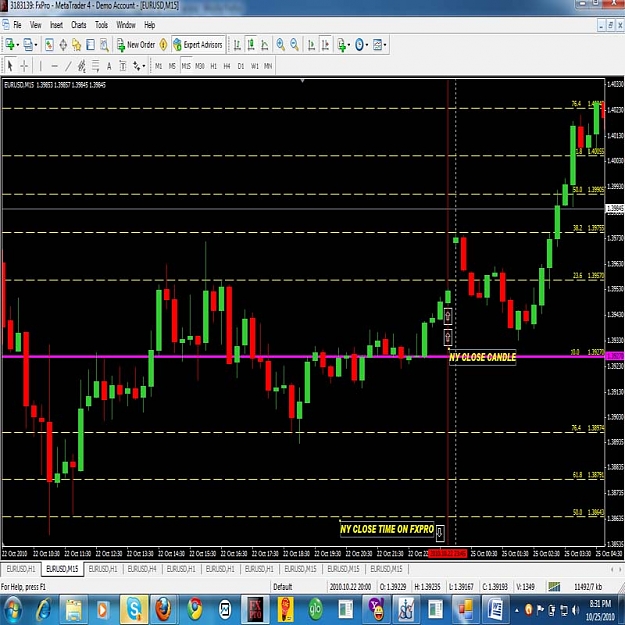Show the Market Watch window
The image size is (625, 625).
tap(49, 45)
